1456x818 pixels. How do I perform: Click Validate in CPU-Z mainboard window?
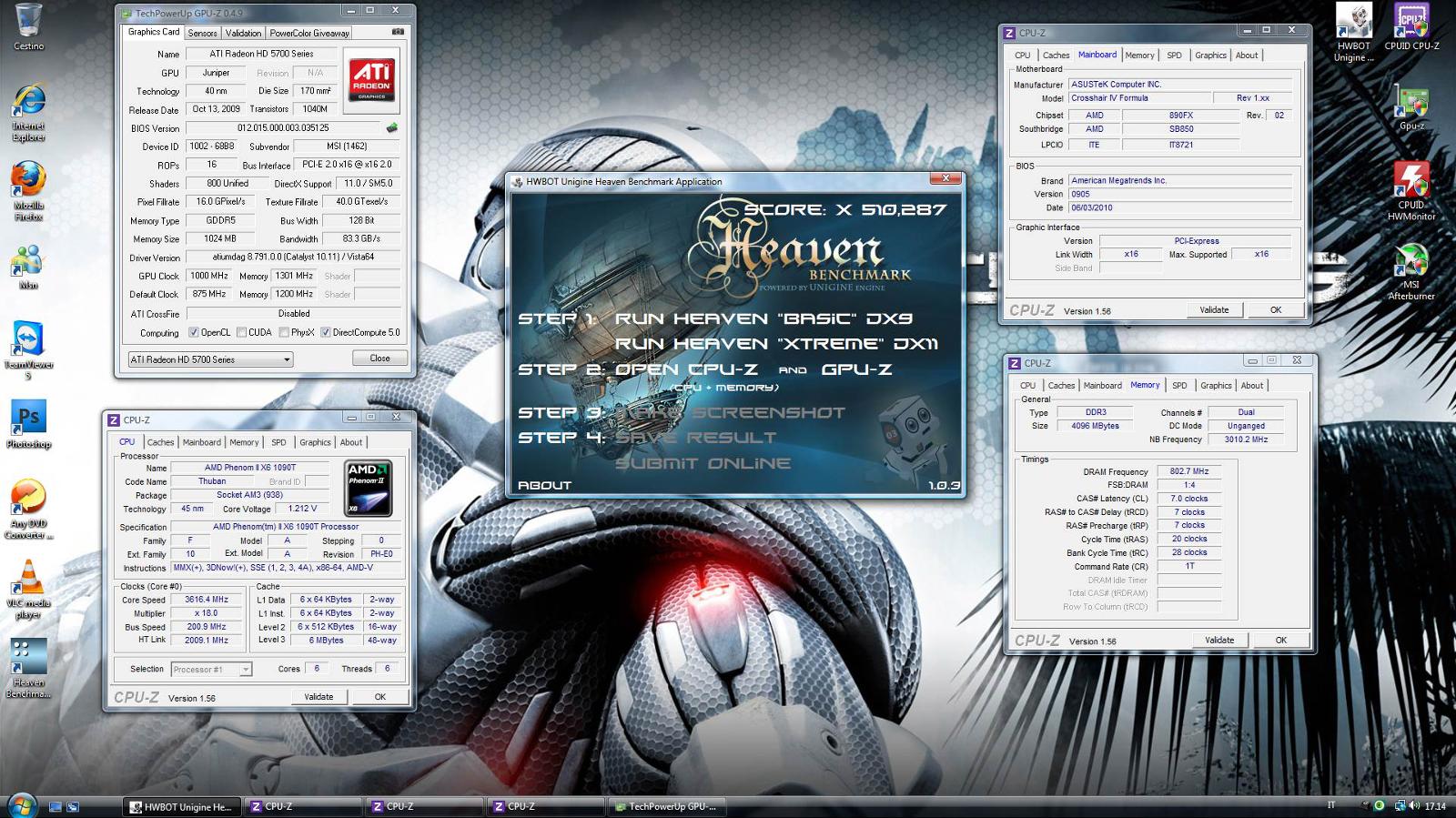[1214, 310]
